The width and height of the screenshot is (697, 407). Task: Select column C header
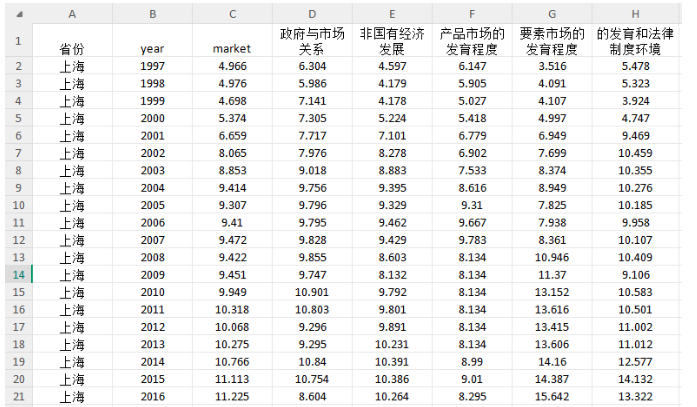232,14
